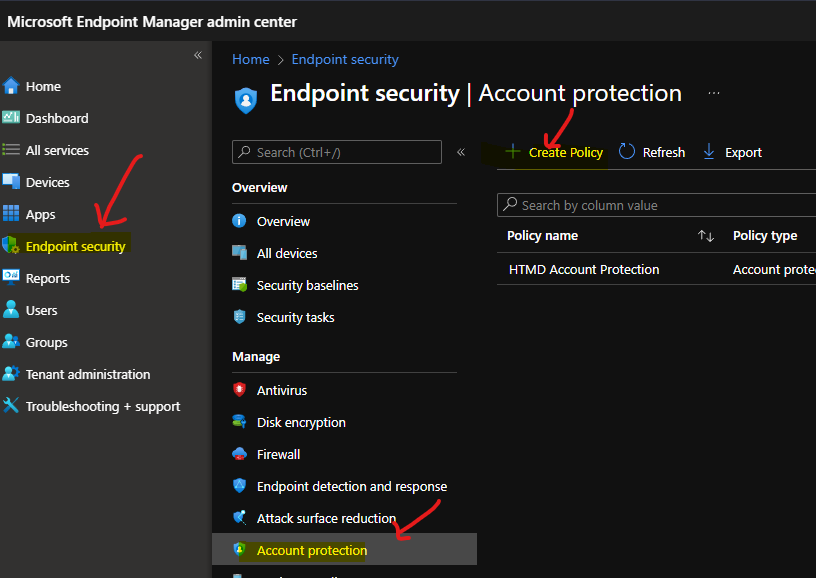
Task: Open the Apps section
Action: pos(41,215)
